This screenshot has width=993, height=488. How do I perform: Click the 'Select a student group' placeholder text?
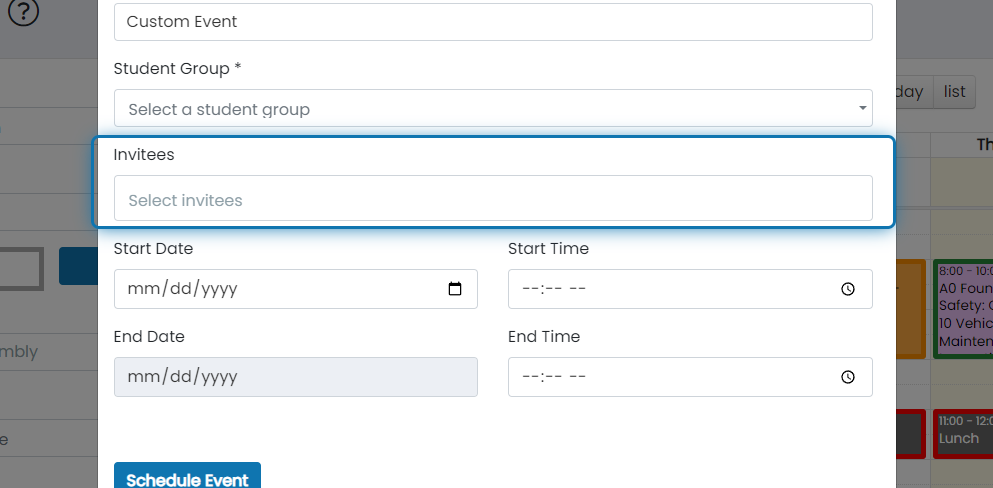click(219, 109)
